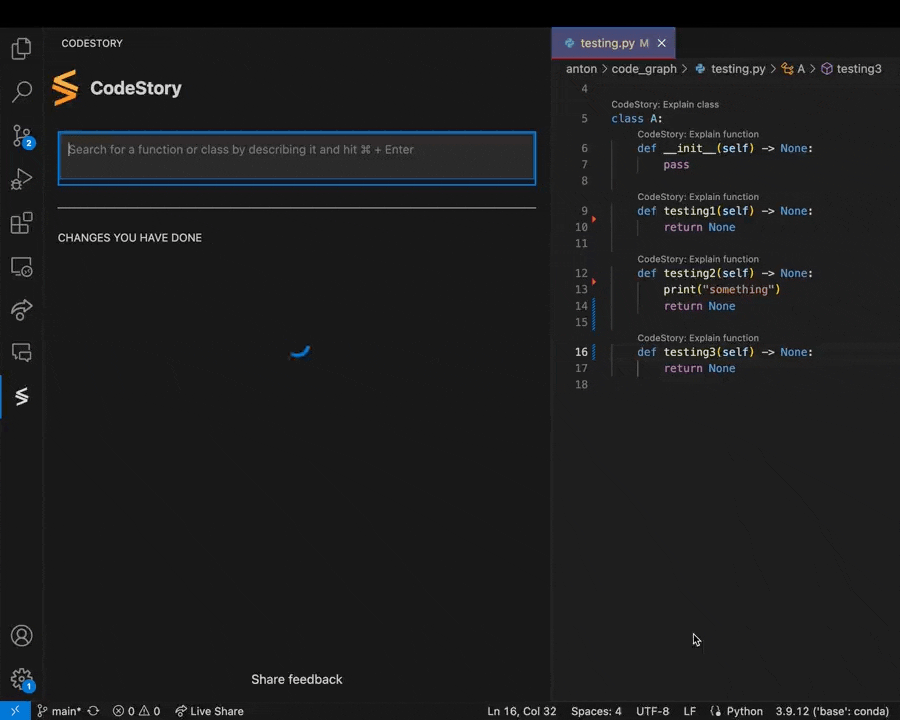This screenshot has height=720, width=900.
Task: Open the Live Share sidebar icon
Action: pyautogui.click(x=21, y=310)
